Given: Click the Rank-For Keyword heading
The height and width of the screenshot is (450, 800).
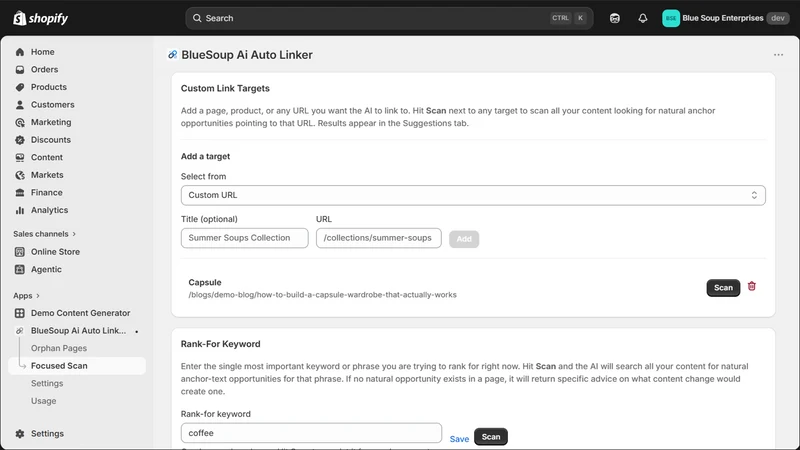Looking at the screenshot, I should point(220,344).
